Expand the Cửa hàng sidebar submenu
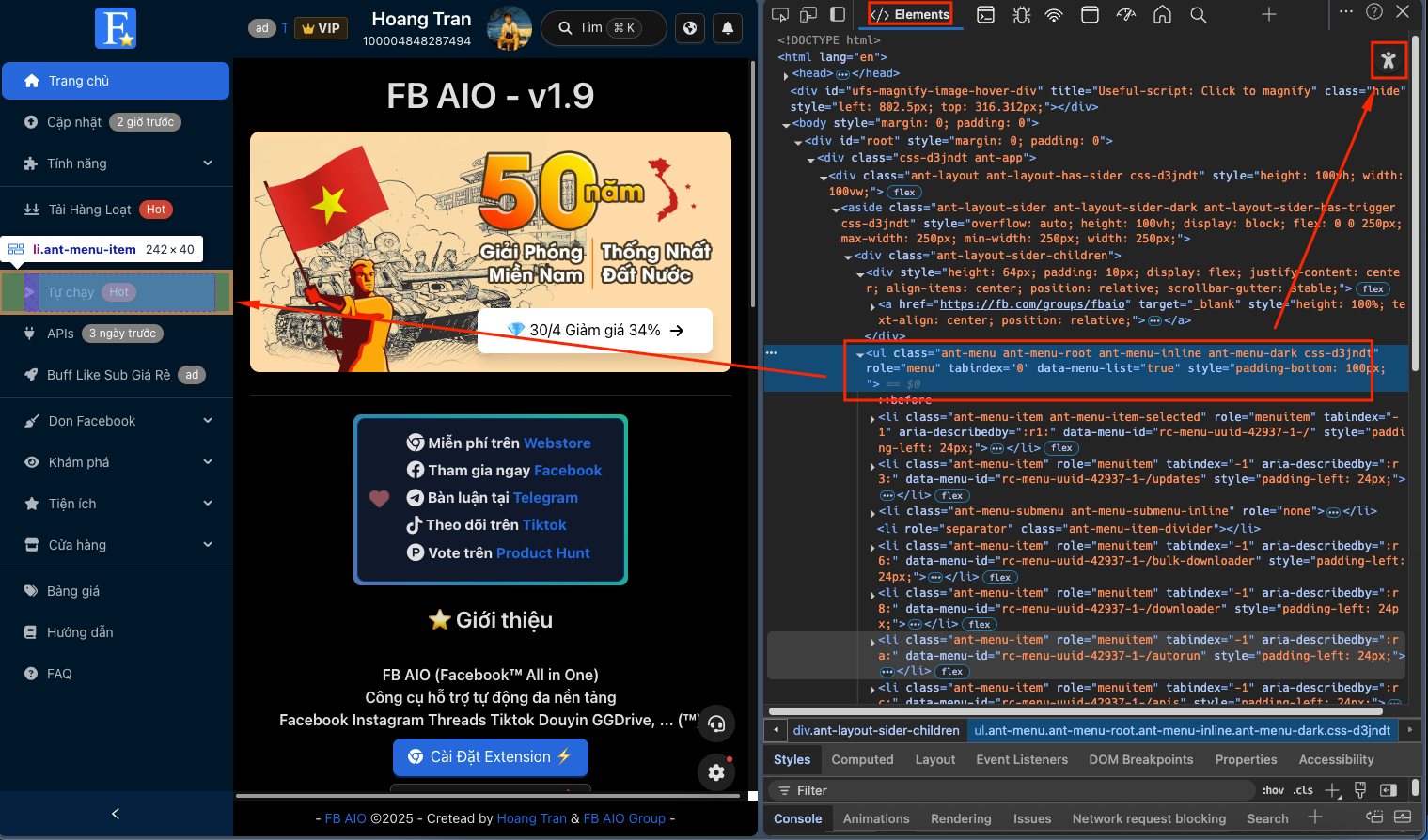The height and width of the screenshot is (840, 1428). click(117, 545)
